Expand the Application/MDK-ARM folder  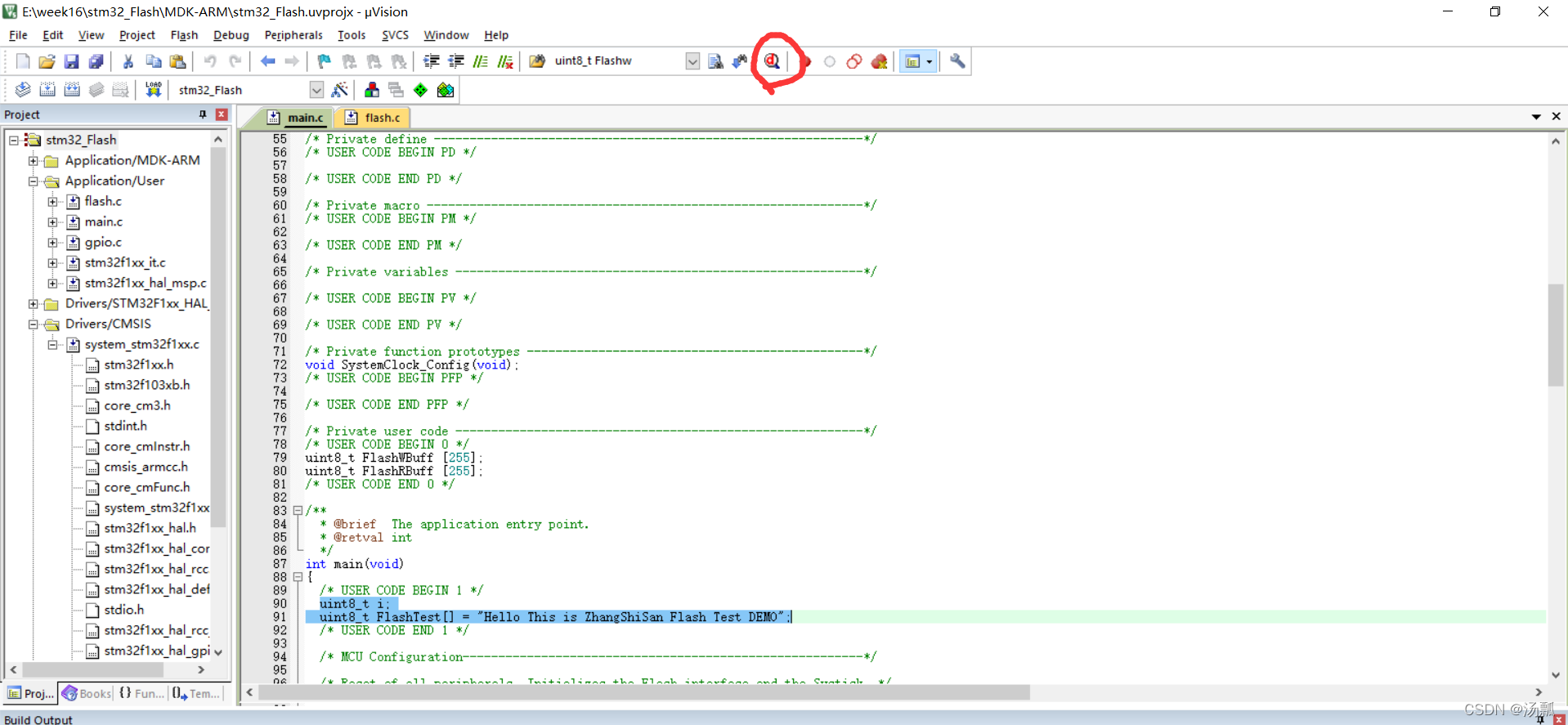tap(34, 160)
